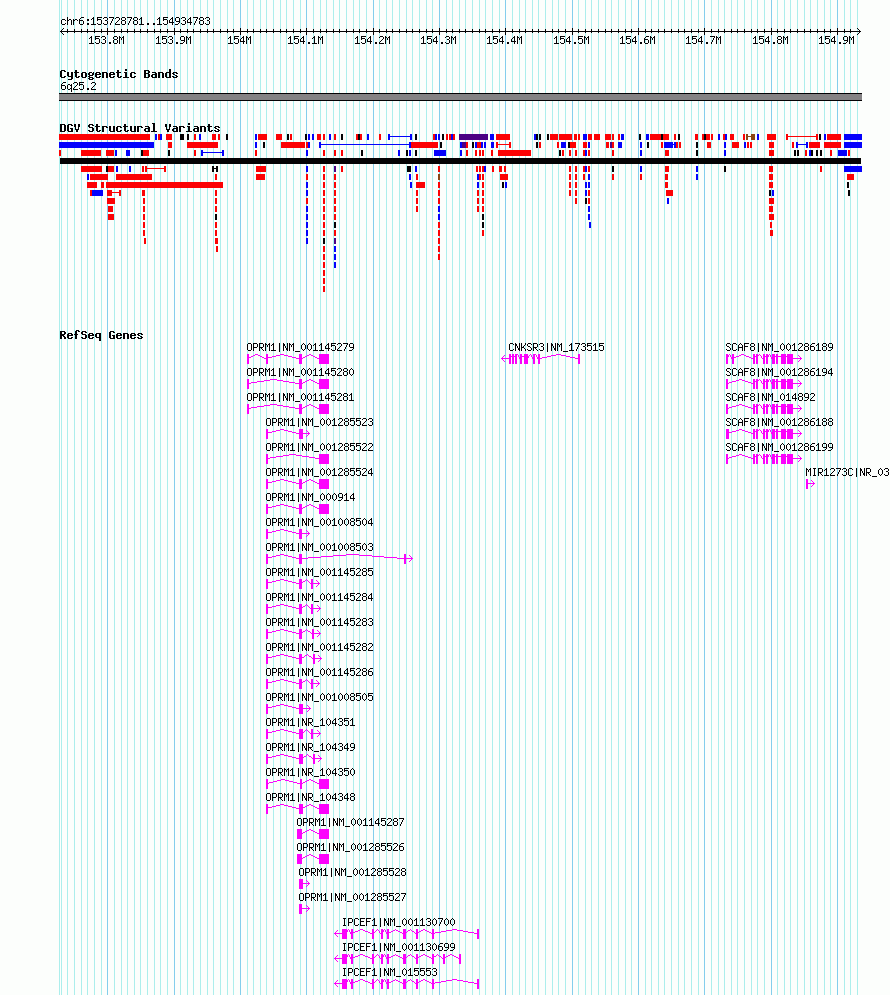
Task: Click the 154M ruler position
Action: click(x=239, y=41)
